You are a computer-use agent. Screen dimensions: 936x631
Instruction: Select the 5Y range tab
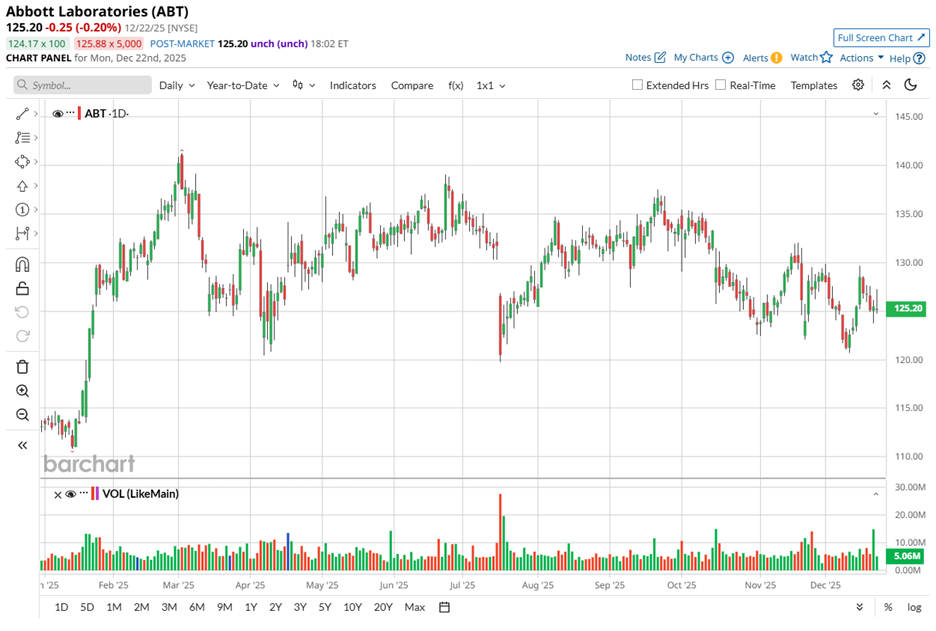click(x=325, y=607)
